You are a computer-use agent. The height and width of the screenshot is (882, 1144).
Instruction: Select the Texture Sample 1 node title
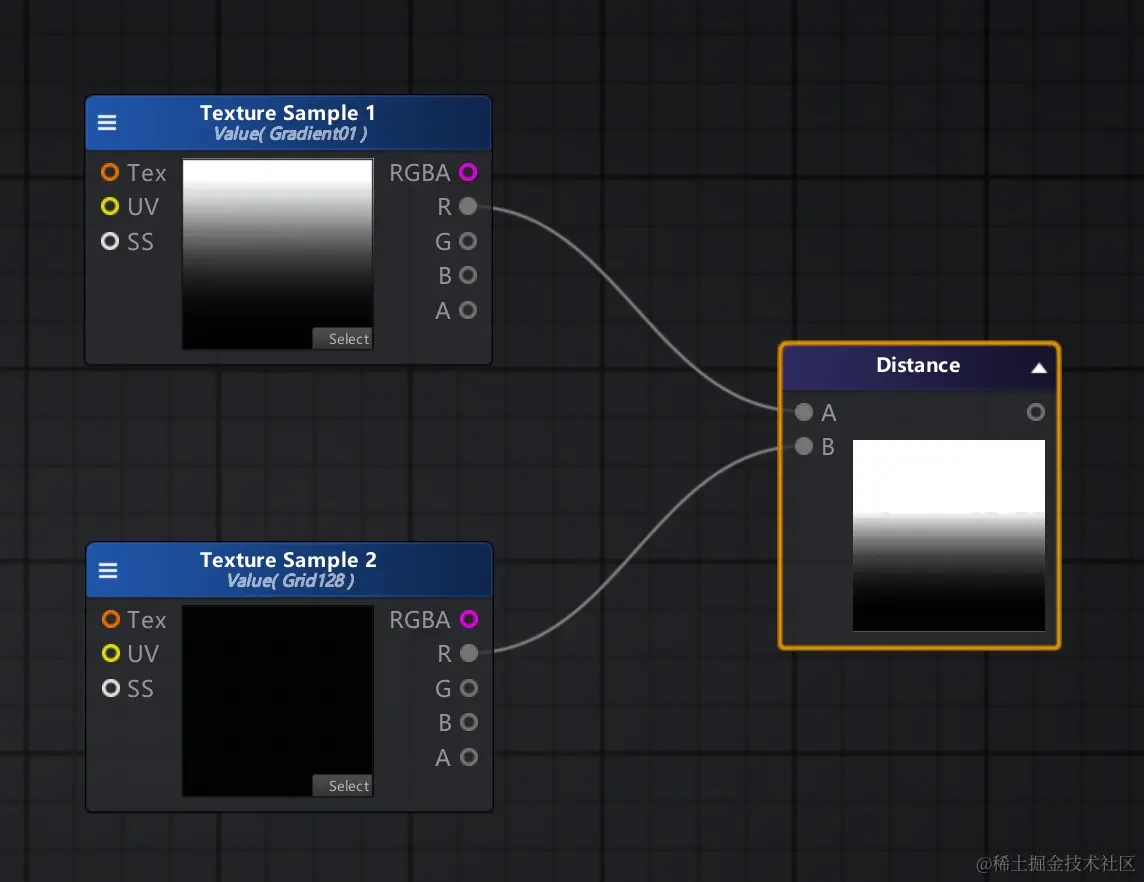288,112
